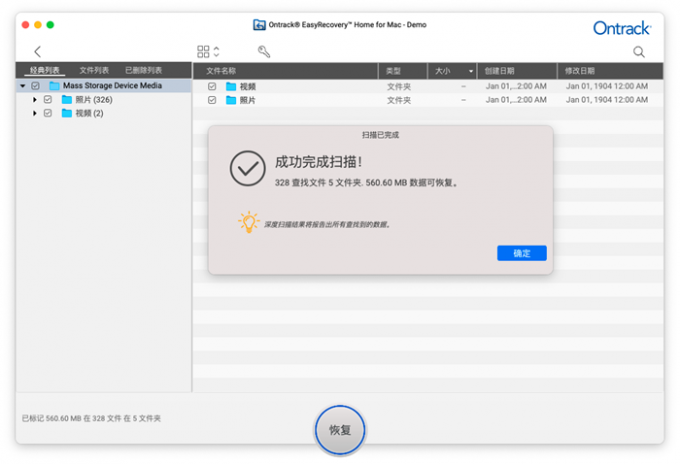Click the lightbulb tip icon
680x464 pixels.
[x=248, y=222]
